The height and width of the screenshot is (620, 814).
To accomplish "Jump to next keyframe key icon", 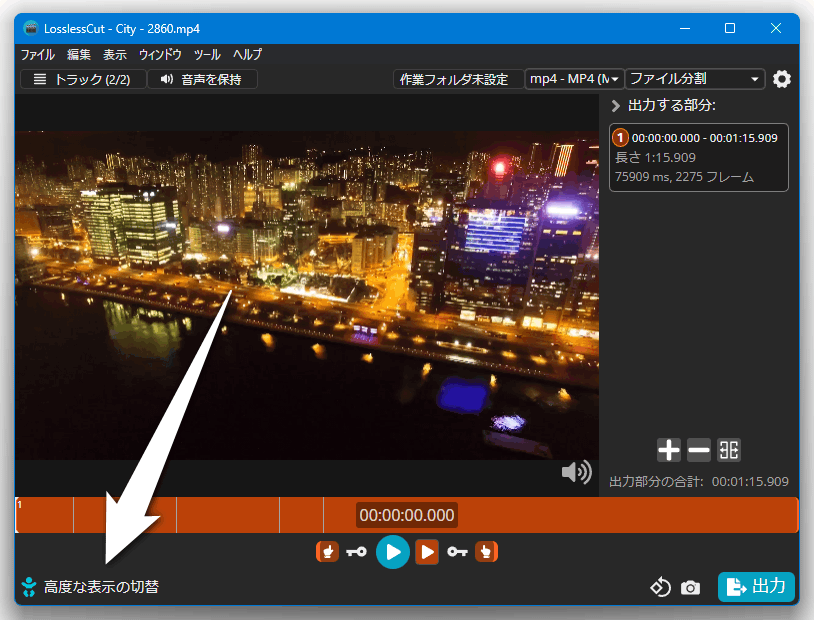I will (x=457, y=551).
